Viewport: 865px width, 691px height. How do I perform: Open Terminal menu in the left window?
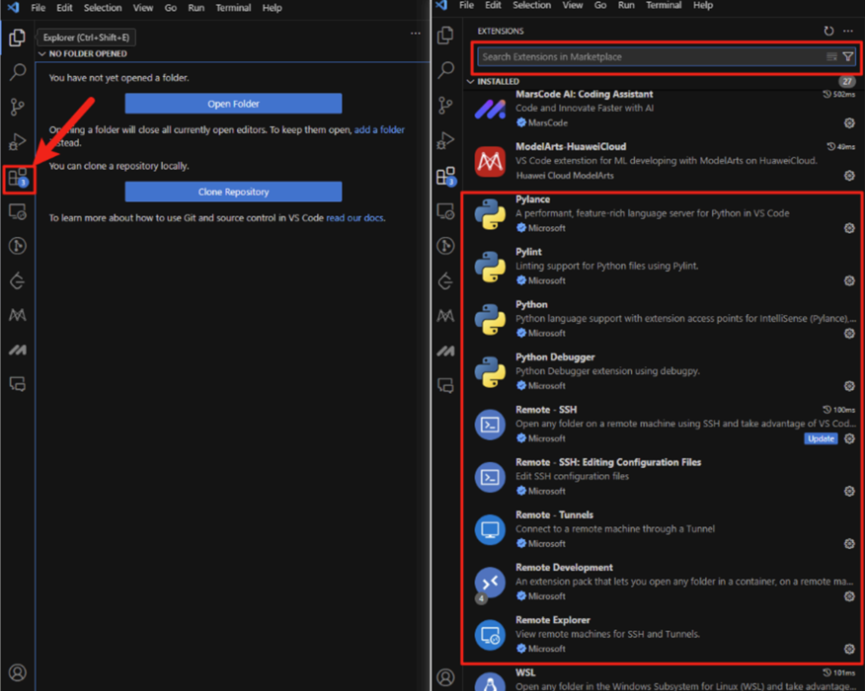(233, 8)
